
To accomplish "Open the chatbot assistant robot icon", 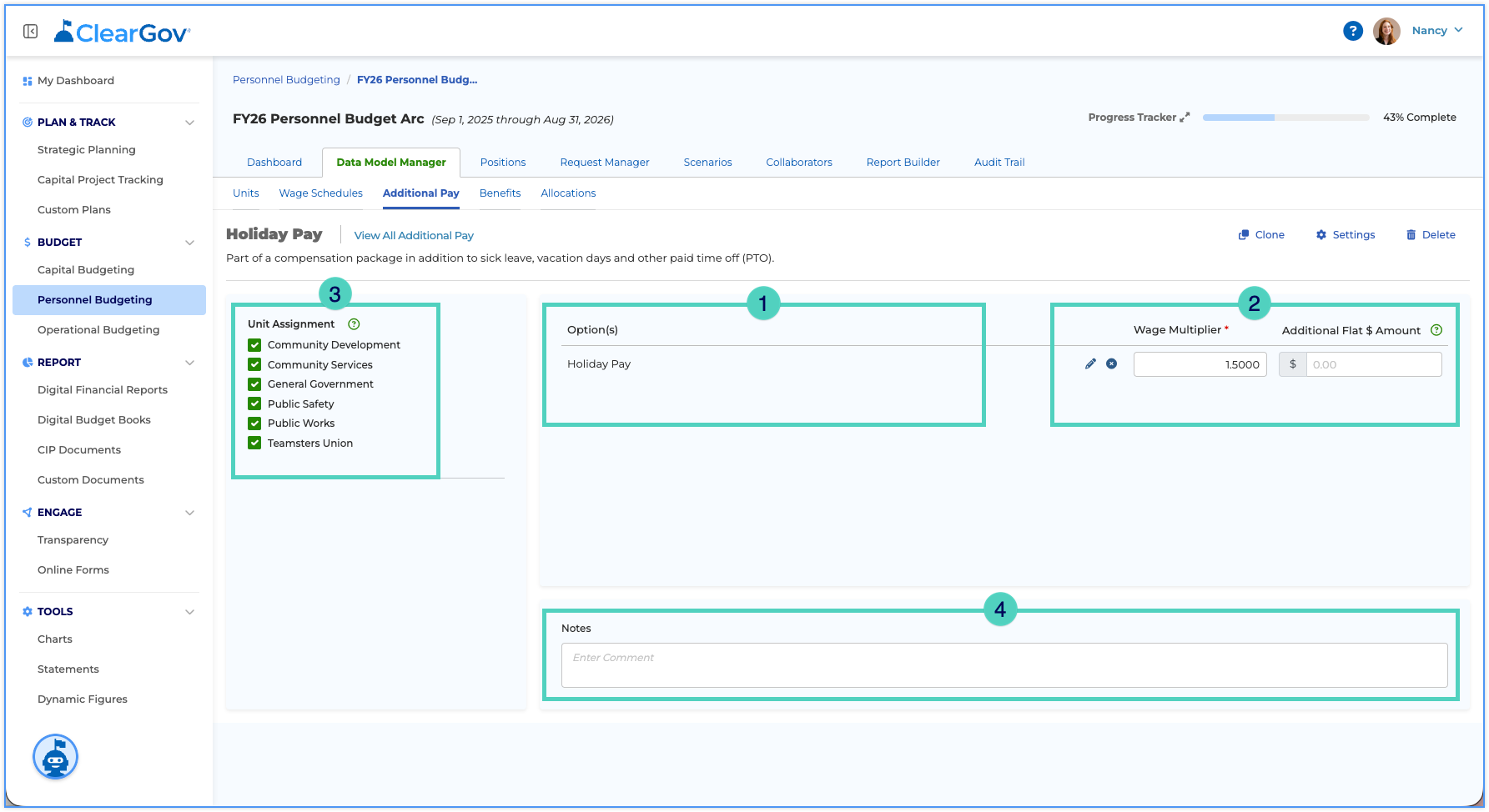I will 55,757.
